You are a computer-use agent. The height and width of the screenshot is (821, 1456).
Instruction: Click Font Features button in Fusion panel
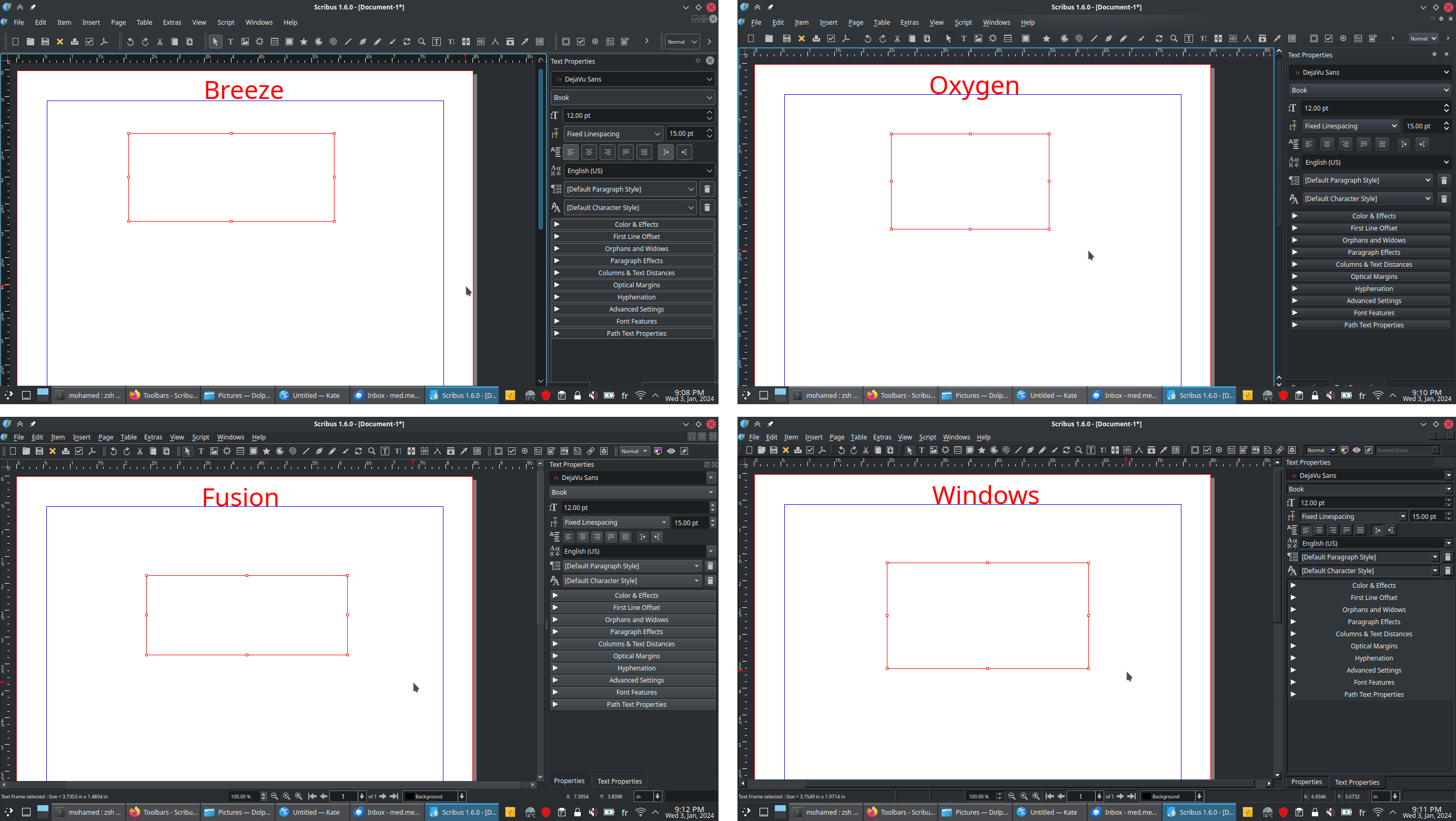coord(636,693)
